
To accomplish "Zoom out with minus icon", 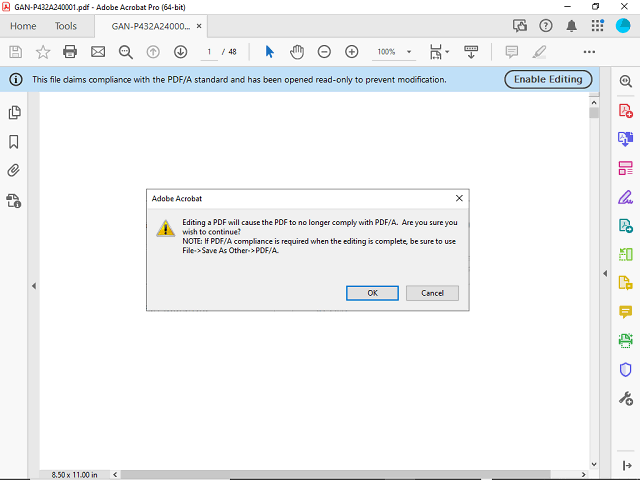I will (x=324, y=52).
